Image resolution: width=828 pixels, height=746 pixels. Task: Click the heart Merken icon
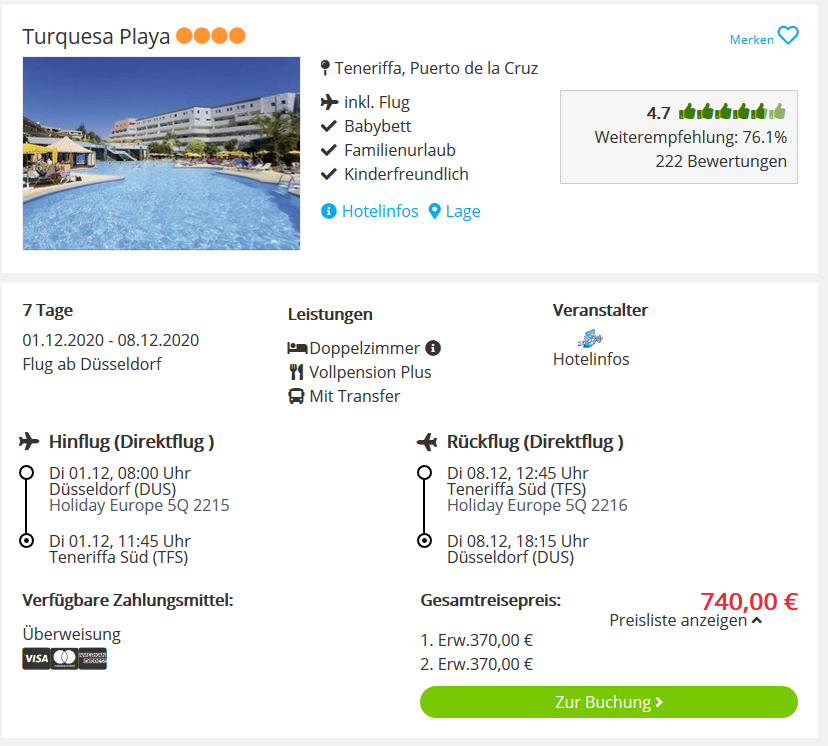pyautogui.click(x=788, y=36)
